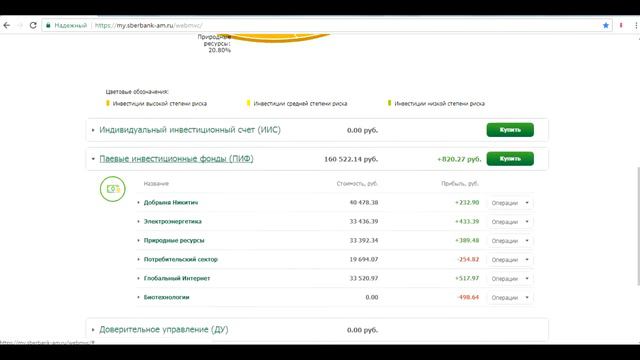
Task: Open Операции dropdown for Электроэнергетика
Action: point(510,222)
